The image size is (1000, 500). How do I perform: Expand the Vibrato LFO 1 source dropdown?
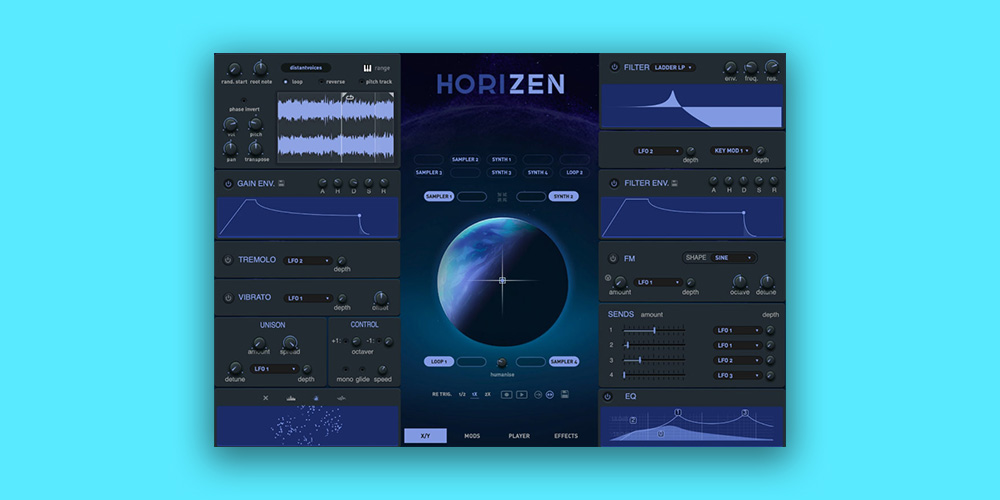click(307, 298)
